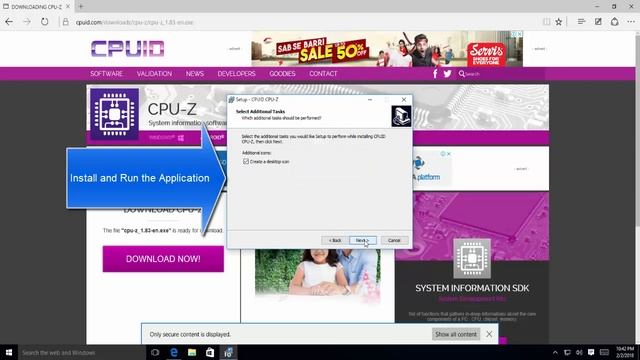Click the Edge share icon
The width and height of the screenshot is (640, 360).
[615, 22]
